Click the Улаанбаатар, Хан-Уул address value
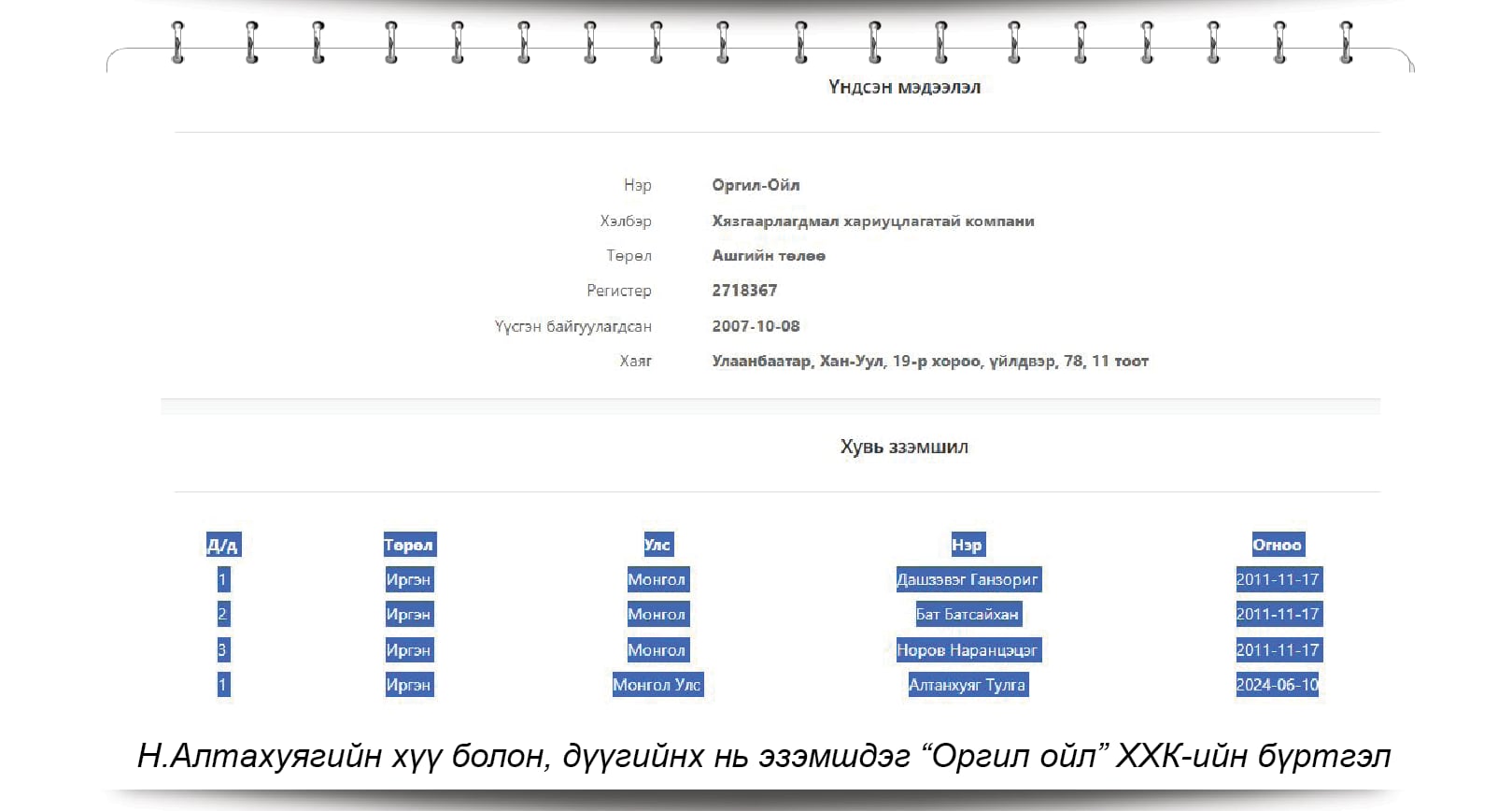 pyautogui.click(x=929, y=361)
